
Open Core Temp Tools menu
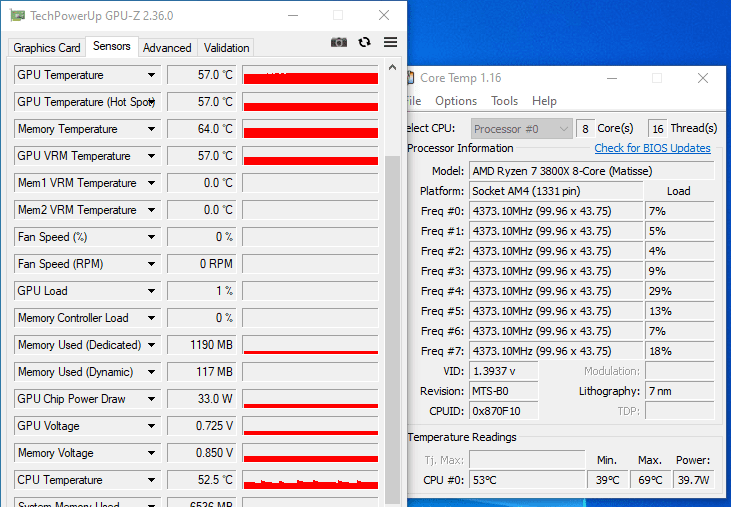coord(504,101)
